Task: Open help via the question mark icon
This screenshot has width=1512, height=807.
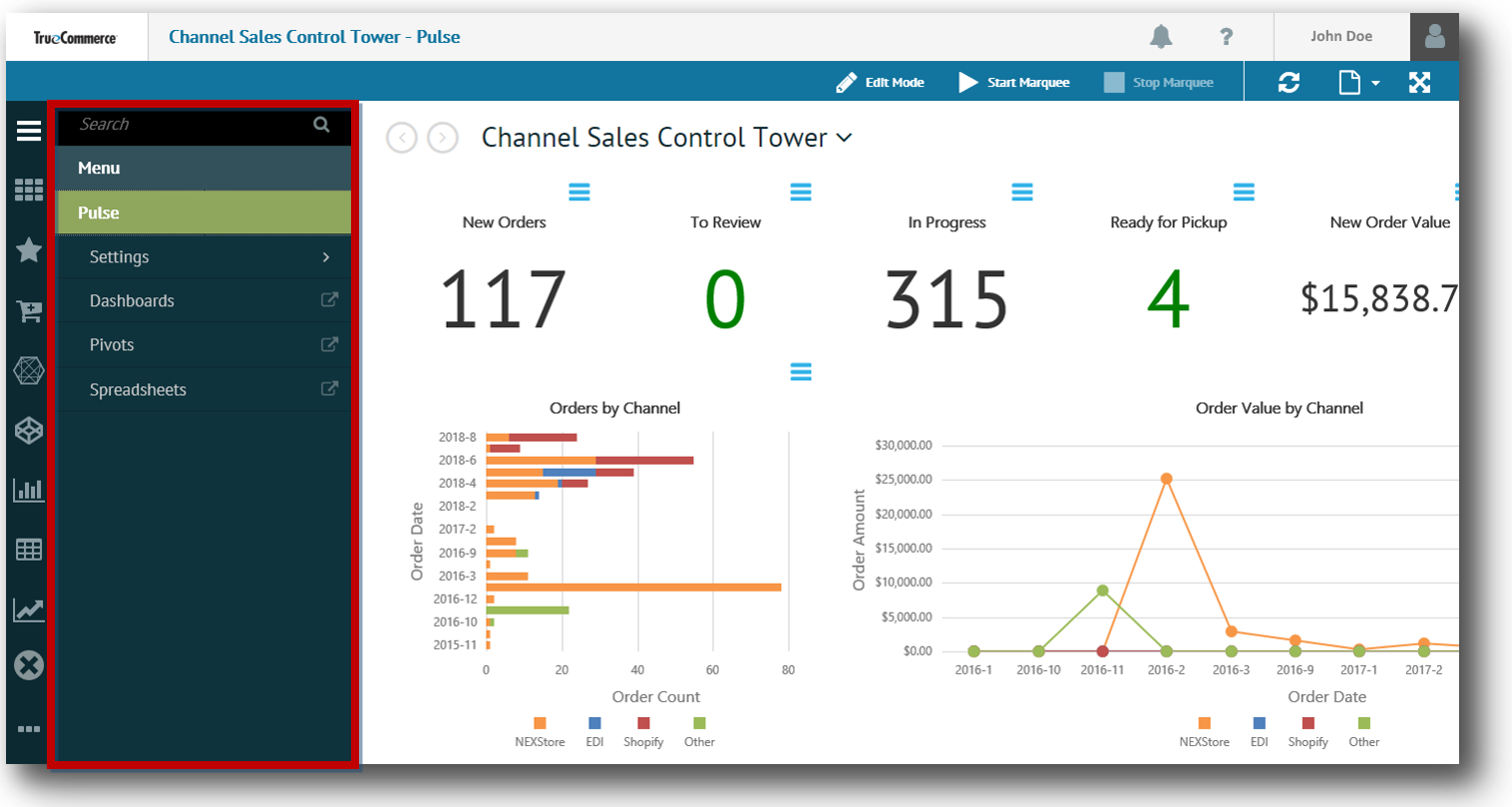Action: [1226, 37]
